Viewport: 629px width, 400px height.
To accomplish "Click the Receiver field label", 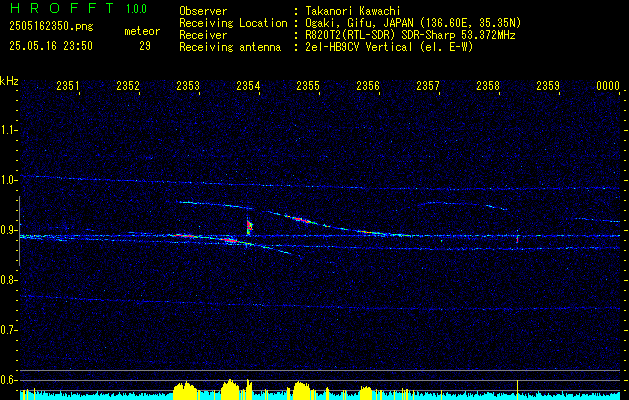I will [203, 35].
